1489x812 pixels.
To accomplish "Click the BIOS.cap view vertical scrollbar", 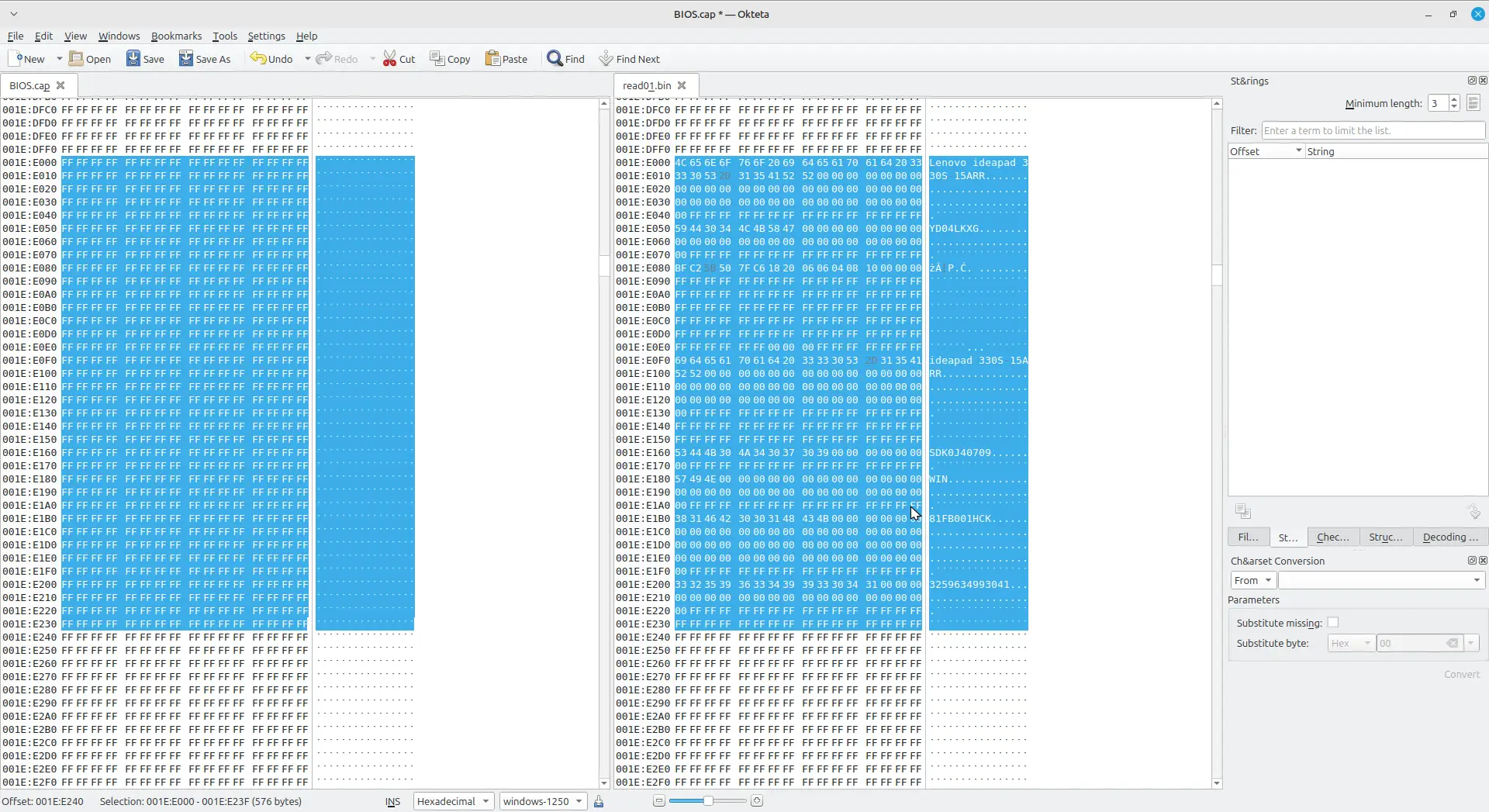I will click(x=604, y=444).
